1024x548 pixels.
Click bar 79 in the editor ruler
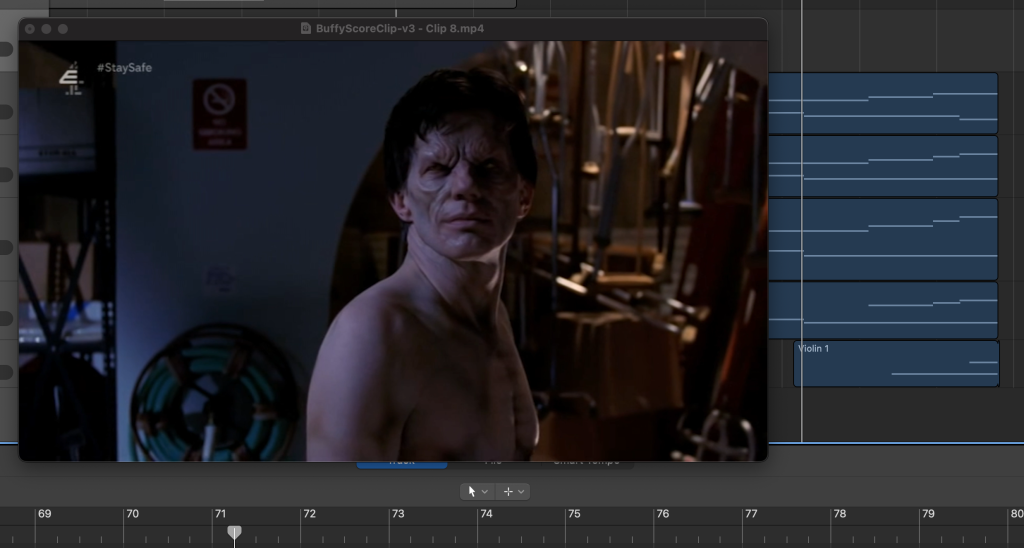pyautogui.click(x=928, y=514)
